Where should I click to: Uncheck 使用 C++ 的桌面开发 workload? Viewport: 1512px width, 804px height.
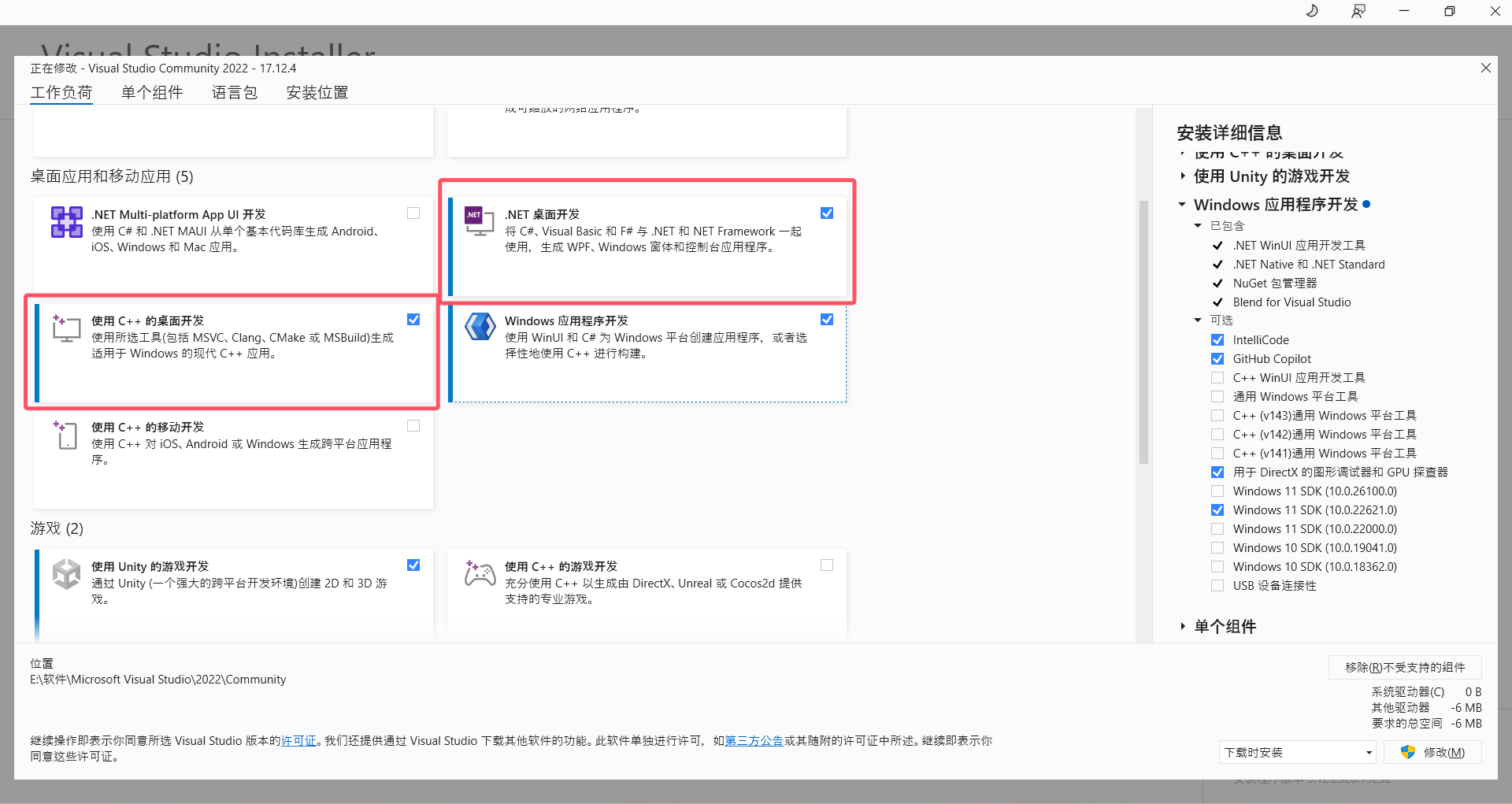click(x=413, y=320)
